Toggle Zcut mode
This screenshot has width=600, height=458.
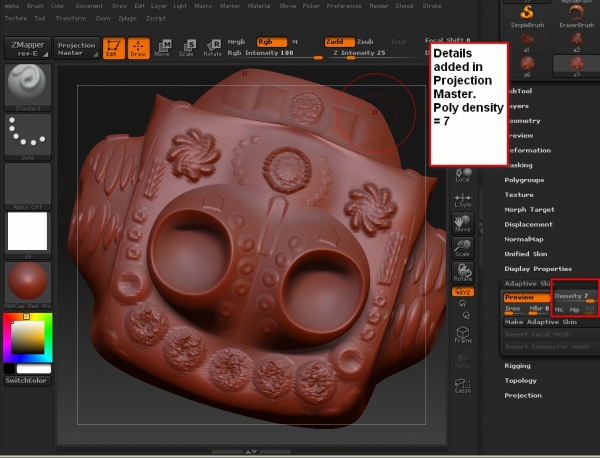pyautogui.click(x=399, y=42)
